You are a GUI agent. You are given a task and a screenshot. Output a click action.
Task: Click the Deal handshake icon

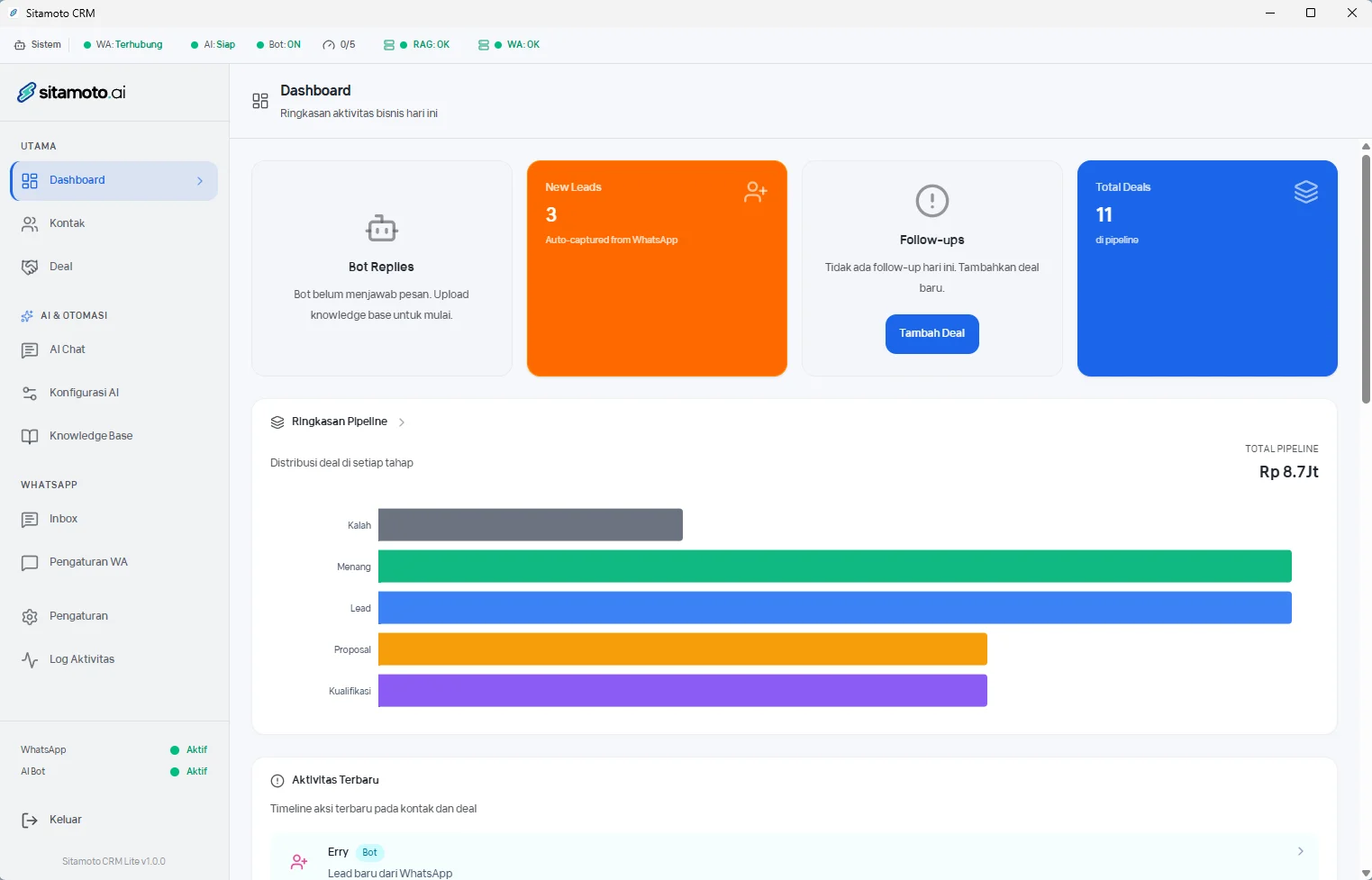click(x=30, y=268)
